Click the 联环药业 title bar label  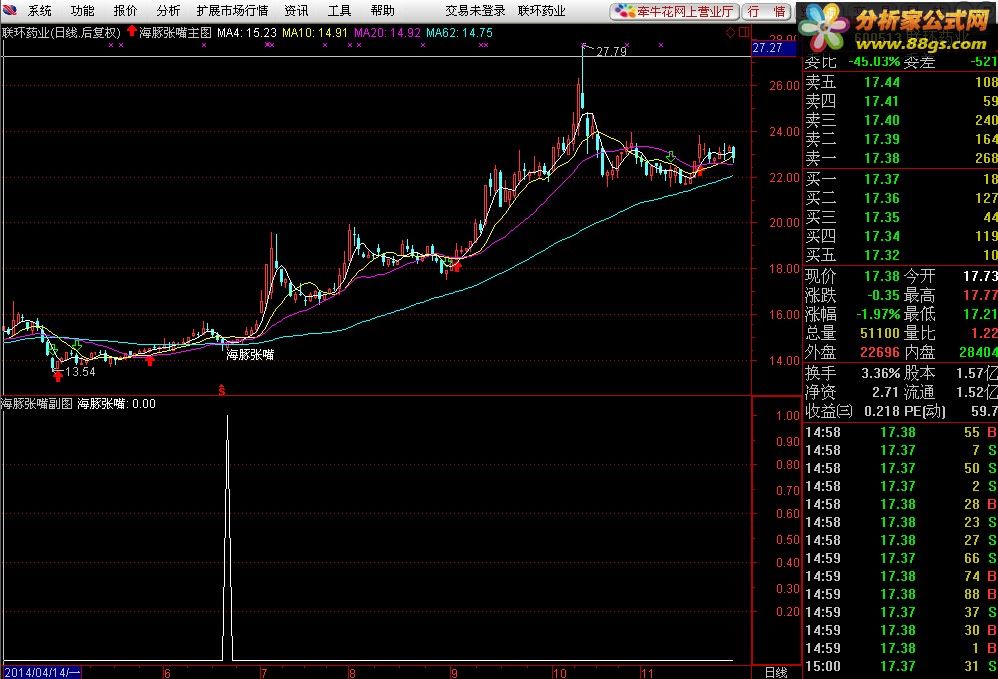pos(542,11)
